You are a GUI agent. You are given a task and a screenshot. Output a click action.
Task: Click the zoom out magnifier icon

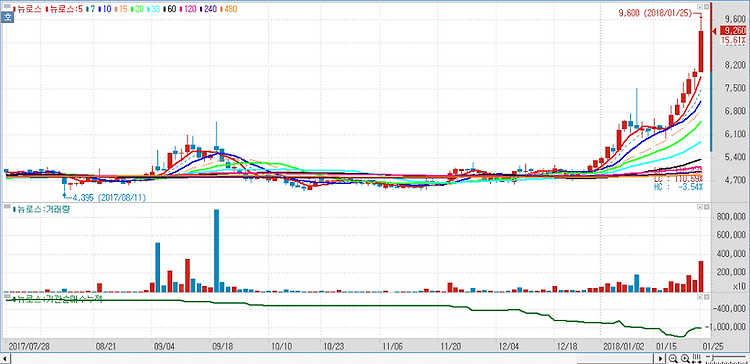click(673, 359)
